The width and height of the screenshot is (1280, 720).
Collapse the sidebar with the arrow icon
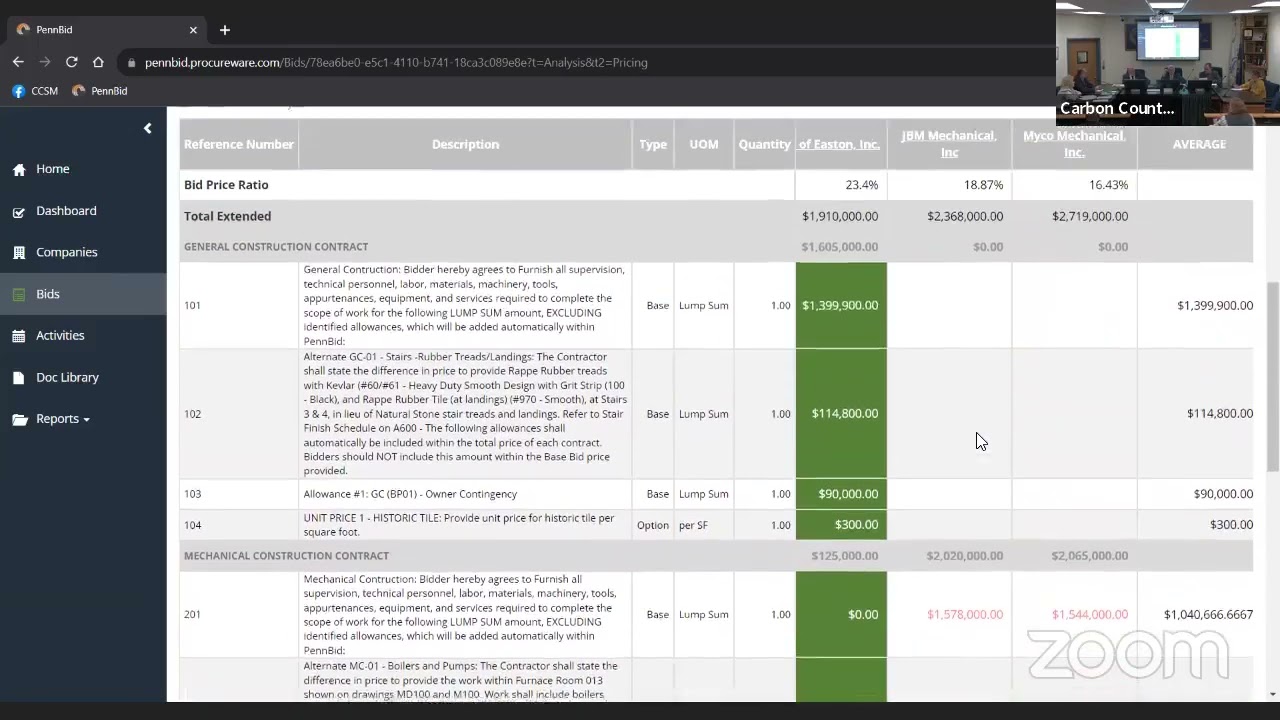[147, 128]
